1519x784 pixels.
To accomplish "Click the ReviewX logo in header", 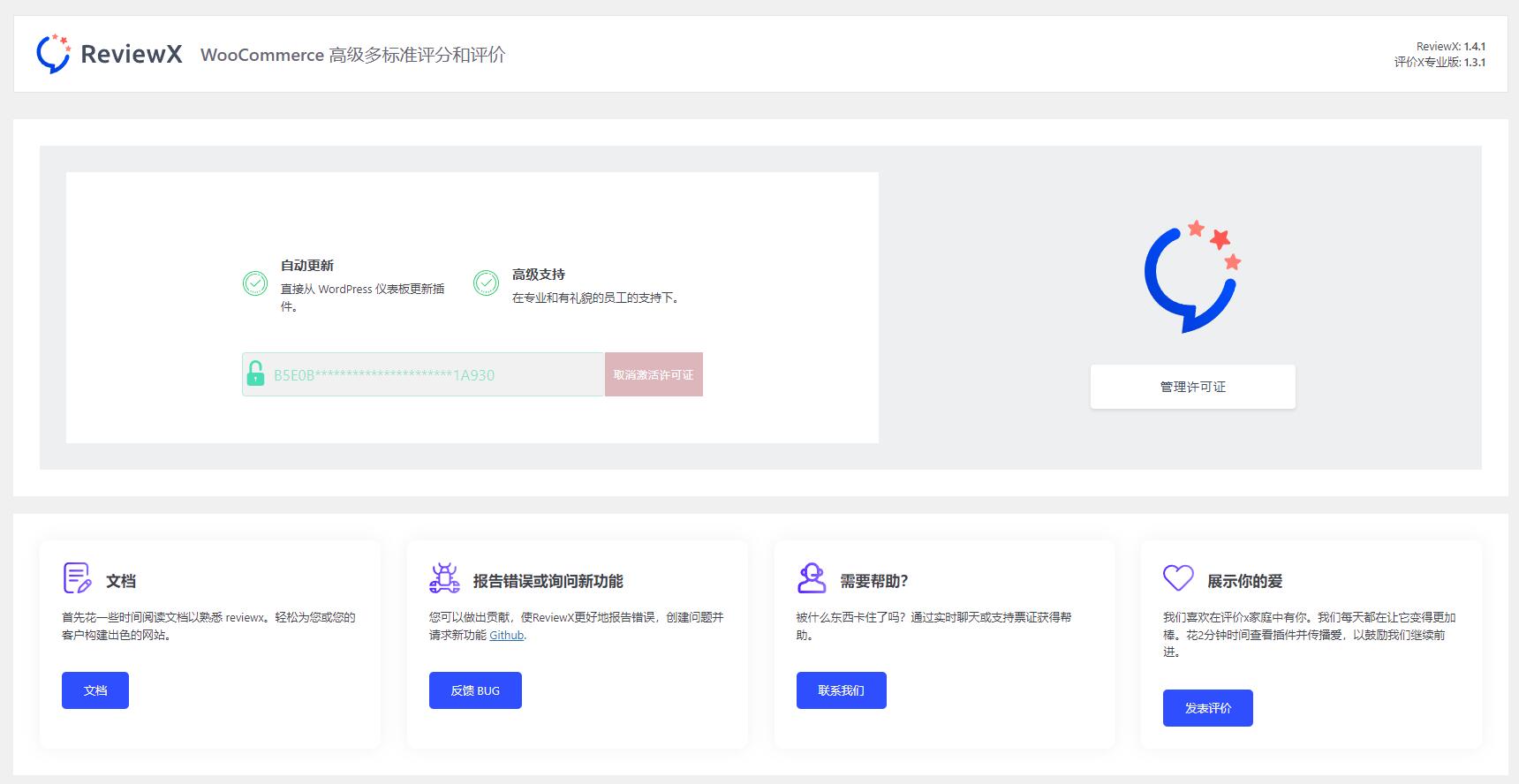I will click(109, 54).
